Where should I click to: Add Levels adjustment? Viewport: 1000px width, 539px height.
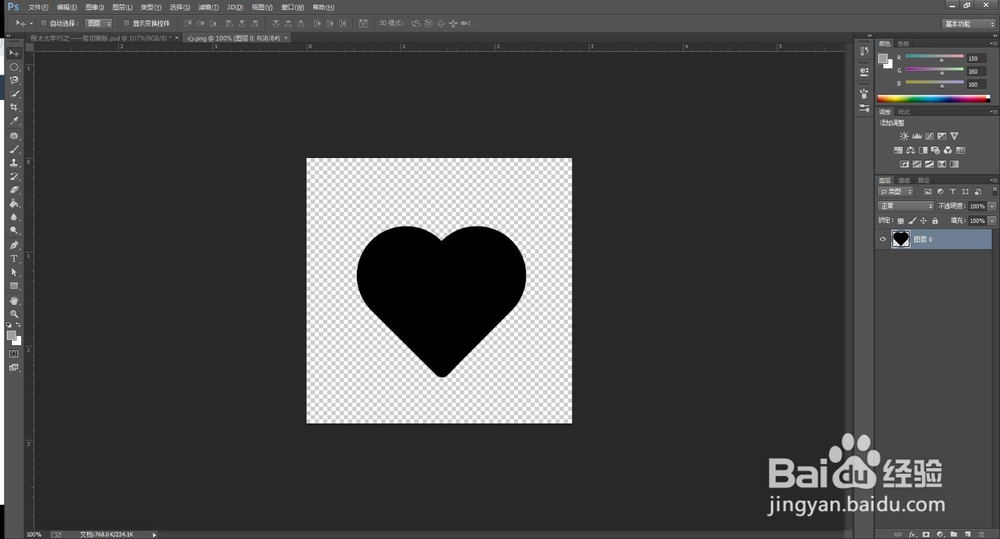pyautogui.click(x=916, y=136)
